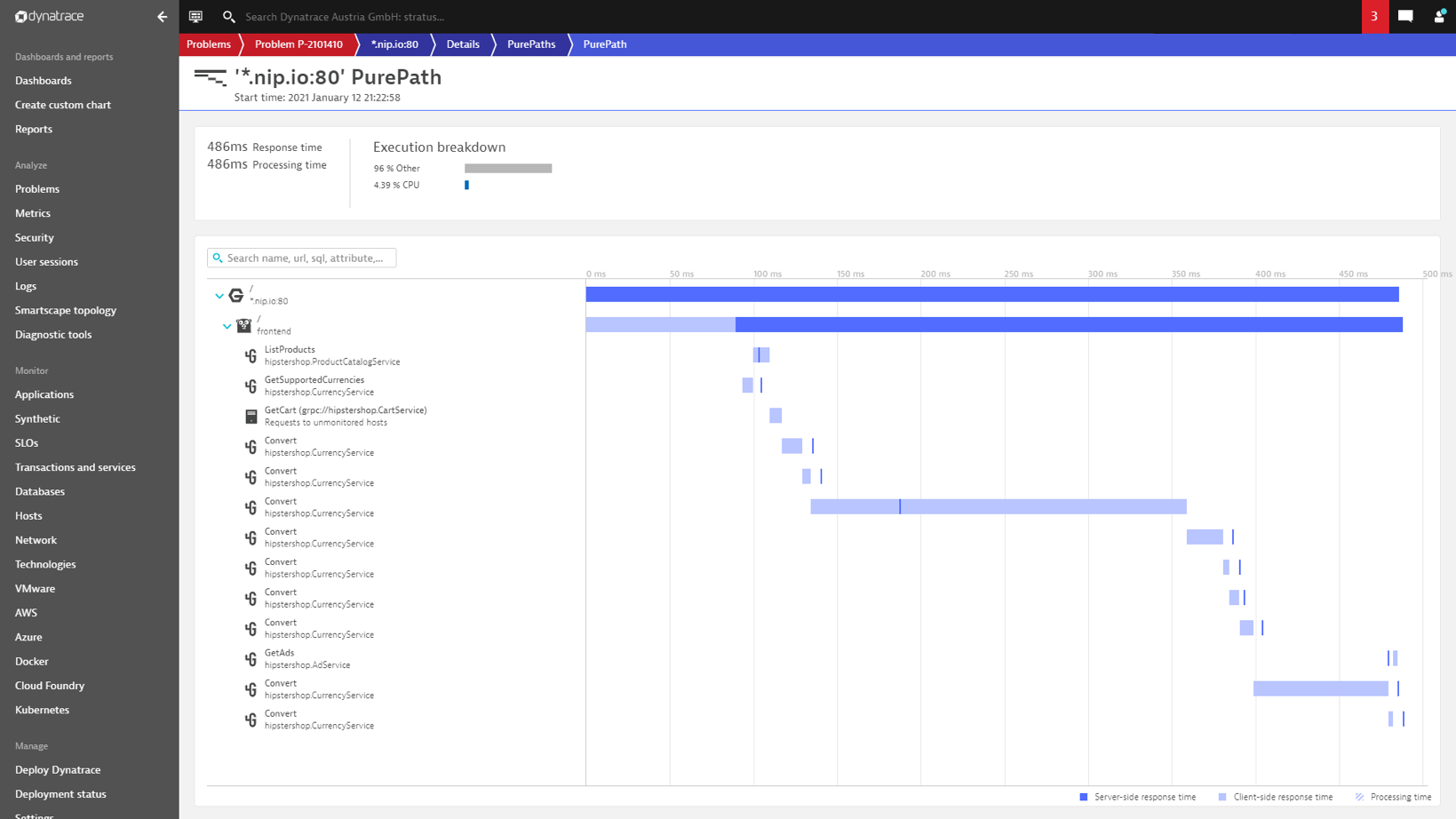The height and width of the screenshot is (819, 1456).
Task: Open Technologies in the sidebar
Action: [45, 565]
